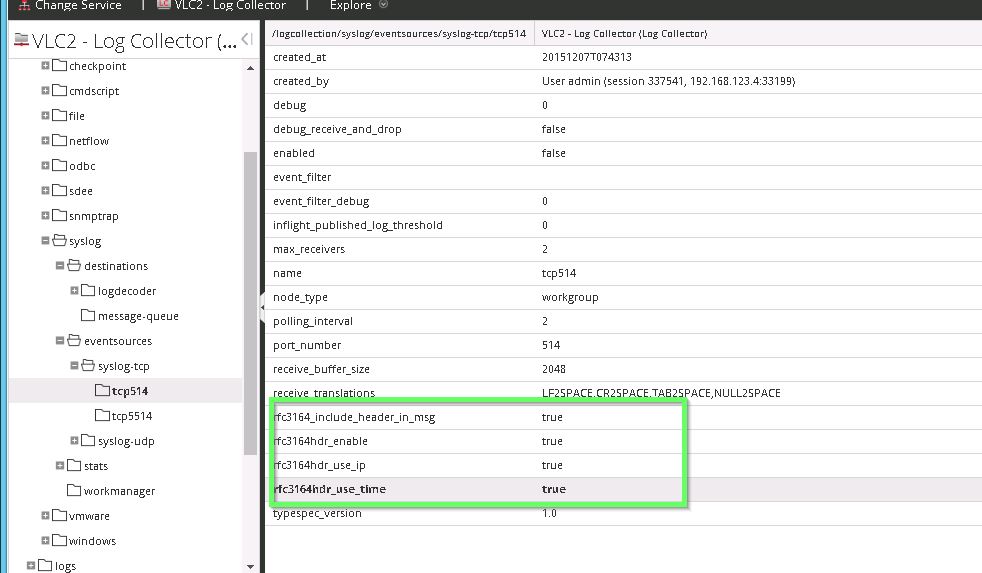Expand the snmptrap folder
The image size is (982, 573).
click(x=45, y=215)
